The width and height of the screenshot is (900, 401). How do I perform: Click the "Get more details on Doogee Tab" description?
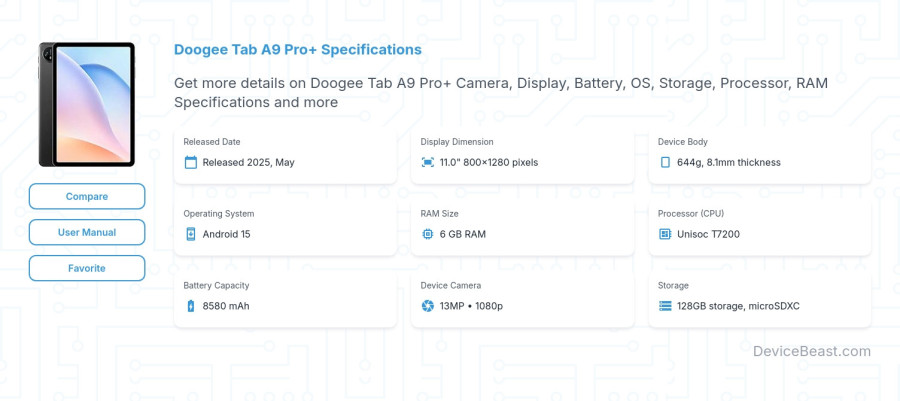pos(501,92)
